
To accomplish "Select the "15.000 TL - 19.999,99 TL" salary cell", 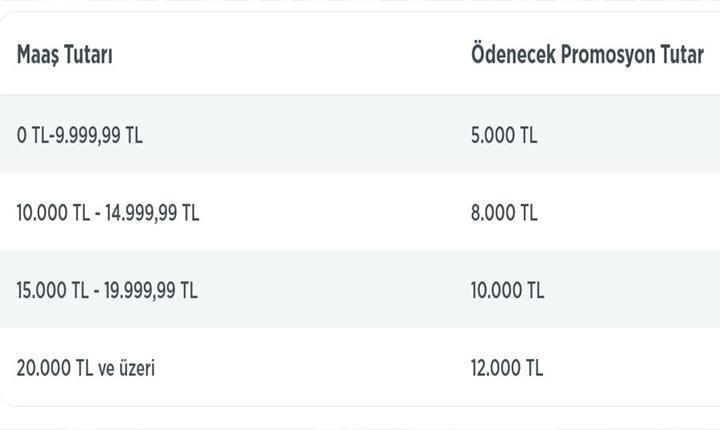I will point(107,290).
